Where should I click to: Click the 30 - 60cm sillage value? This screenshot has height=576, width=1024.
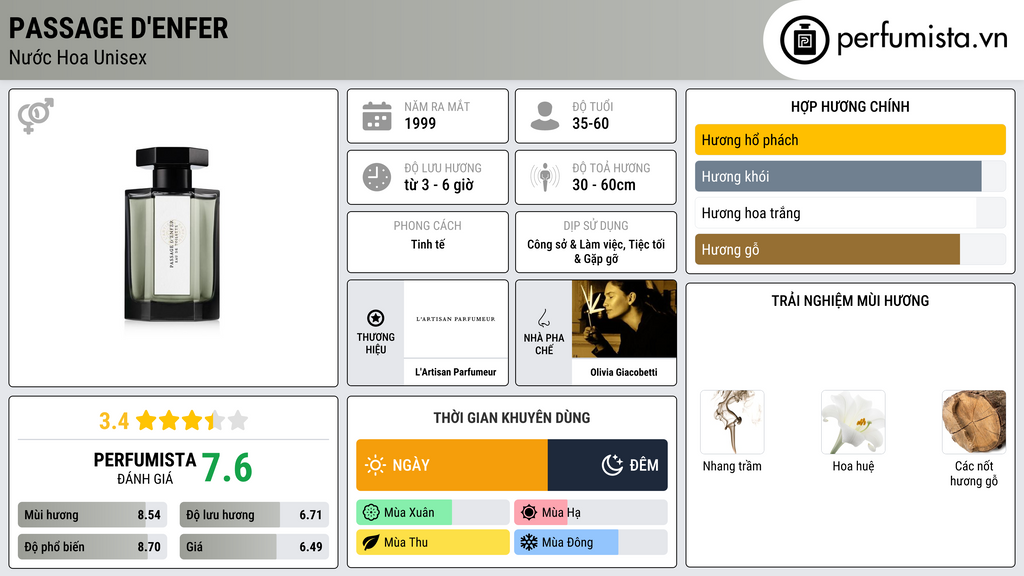[603, 185]
